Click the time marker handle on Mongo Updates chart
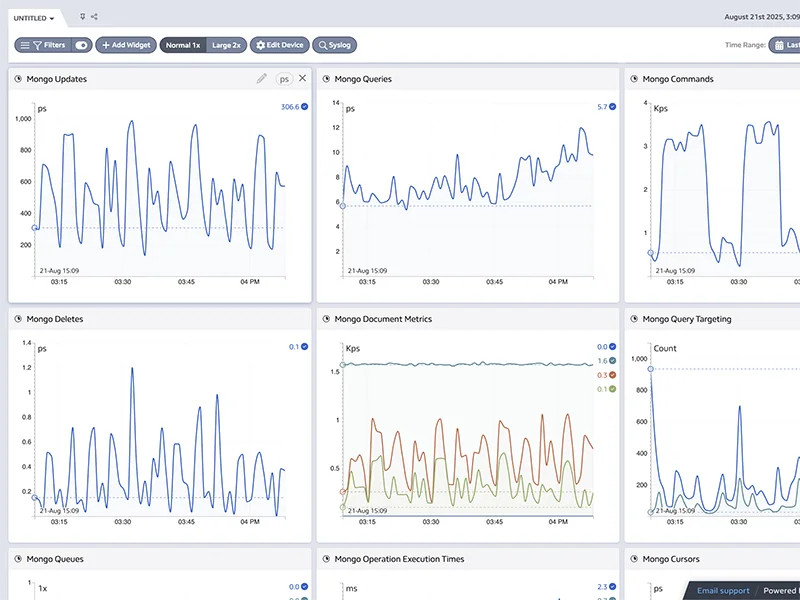Viewport: 800px width, 600px height. [35, 228]
